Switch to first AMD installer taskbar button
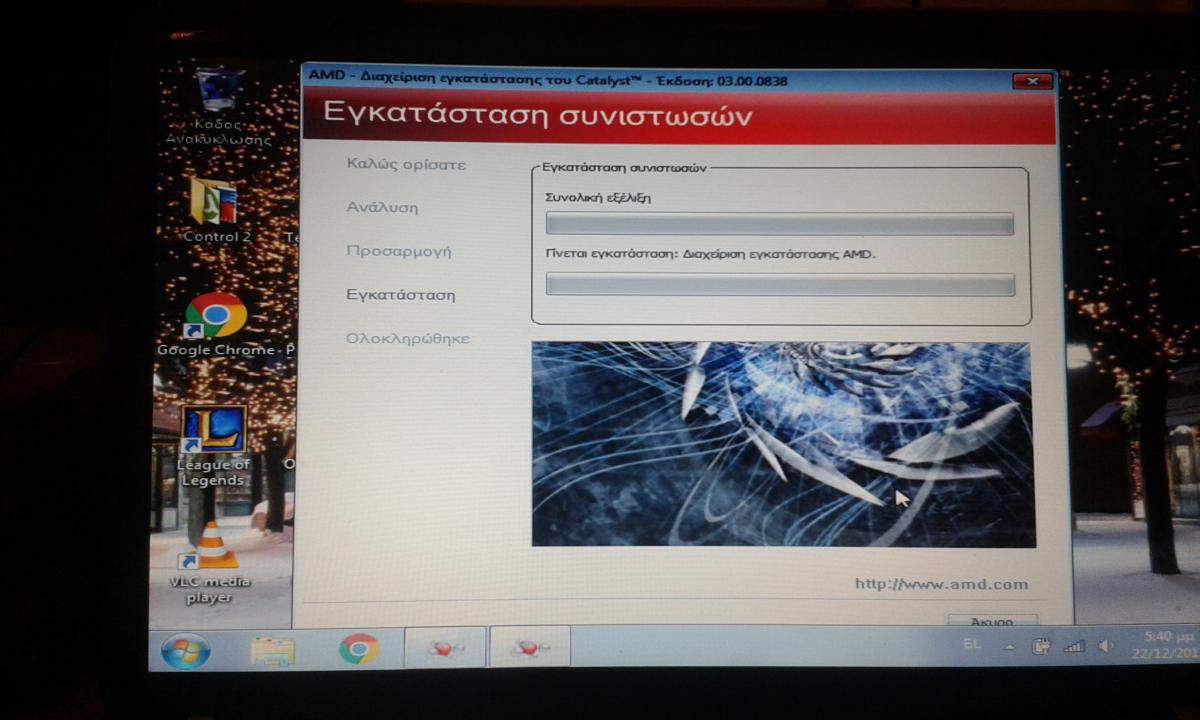The height and width of the screenshot is (720, 1200). point(445,648)
